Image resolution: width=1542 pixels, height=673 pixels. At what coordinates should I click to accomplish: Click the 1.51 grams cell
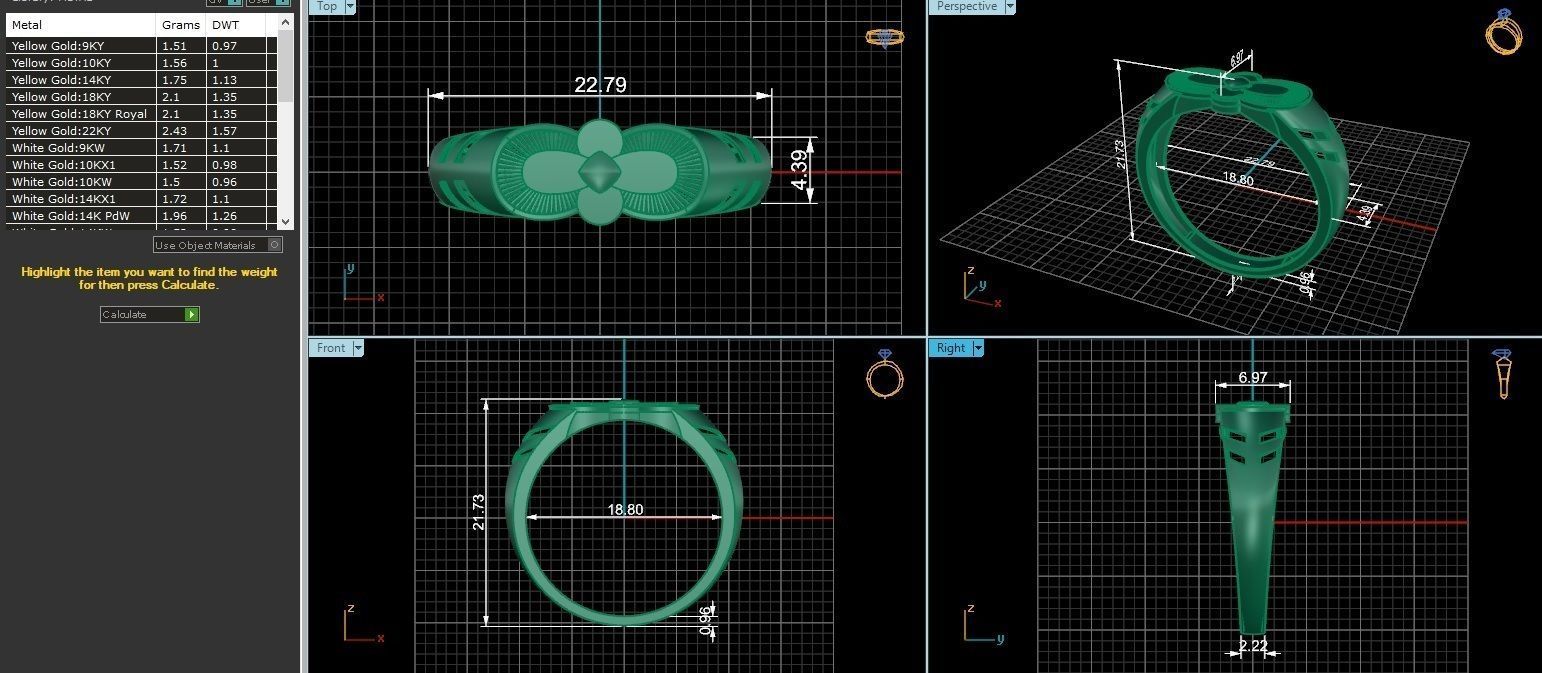[181, 46]
